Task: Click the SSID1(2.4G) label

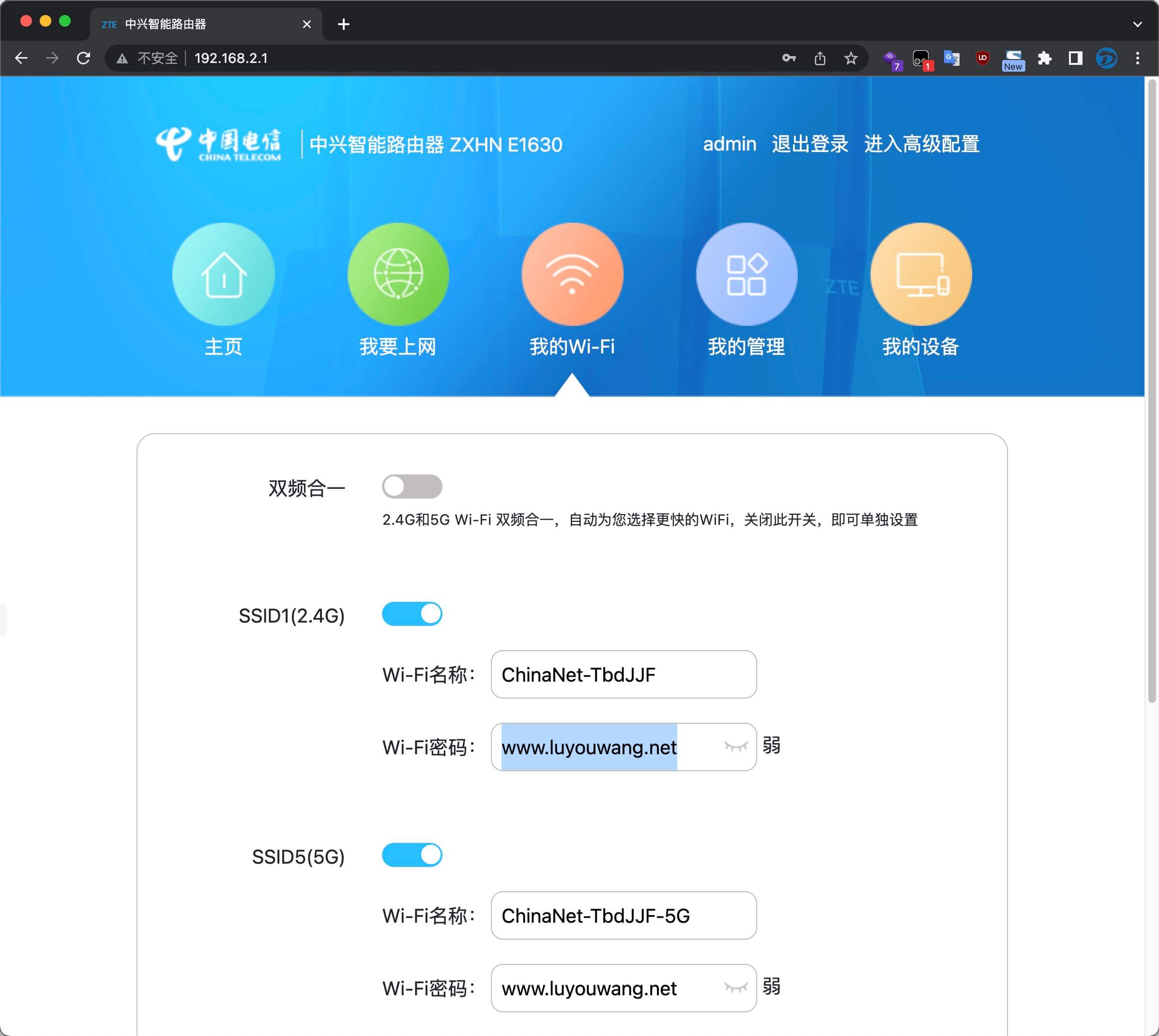Action: [x=291, y=616]
